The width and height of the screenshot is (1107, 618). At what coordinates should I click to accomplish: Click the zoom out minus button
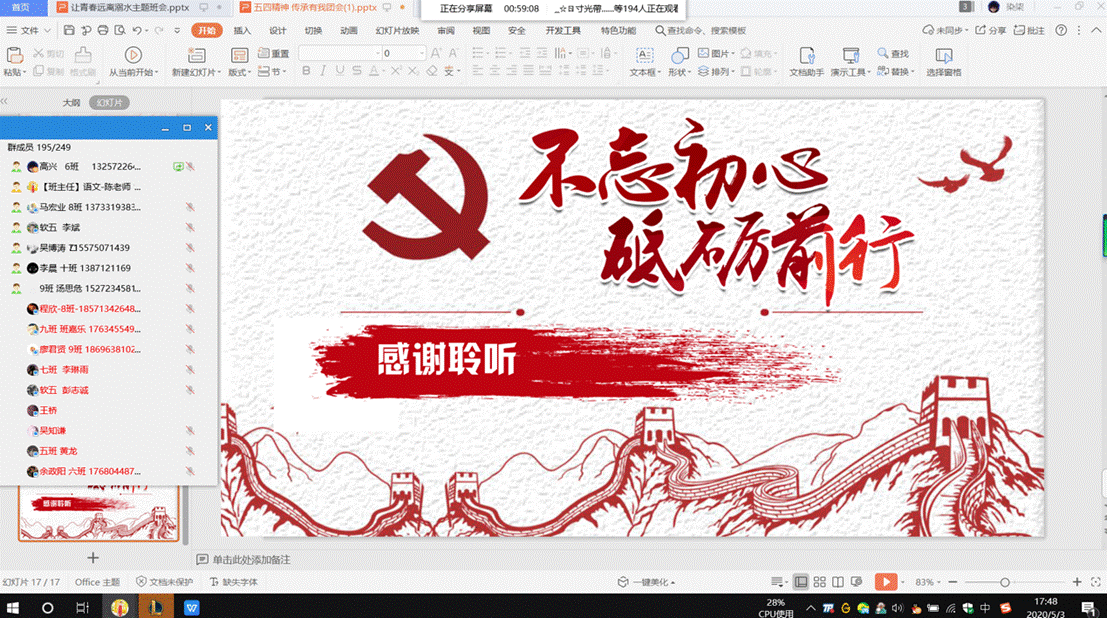point(953,582)
